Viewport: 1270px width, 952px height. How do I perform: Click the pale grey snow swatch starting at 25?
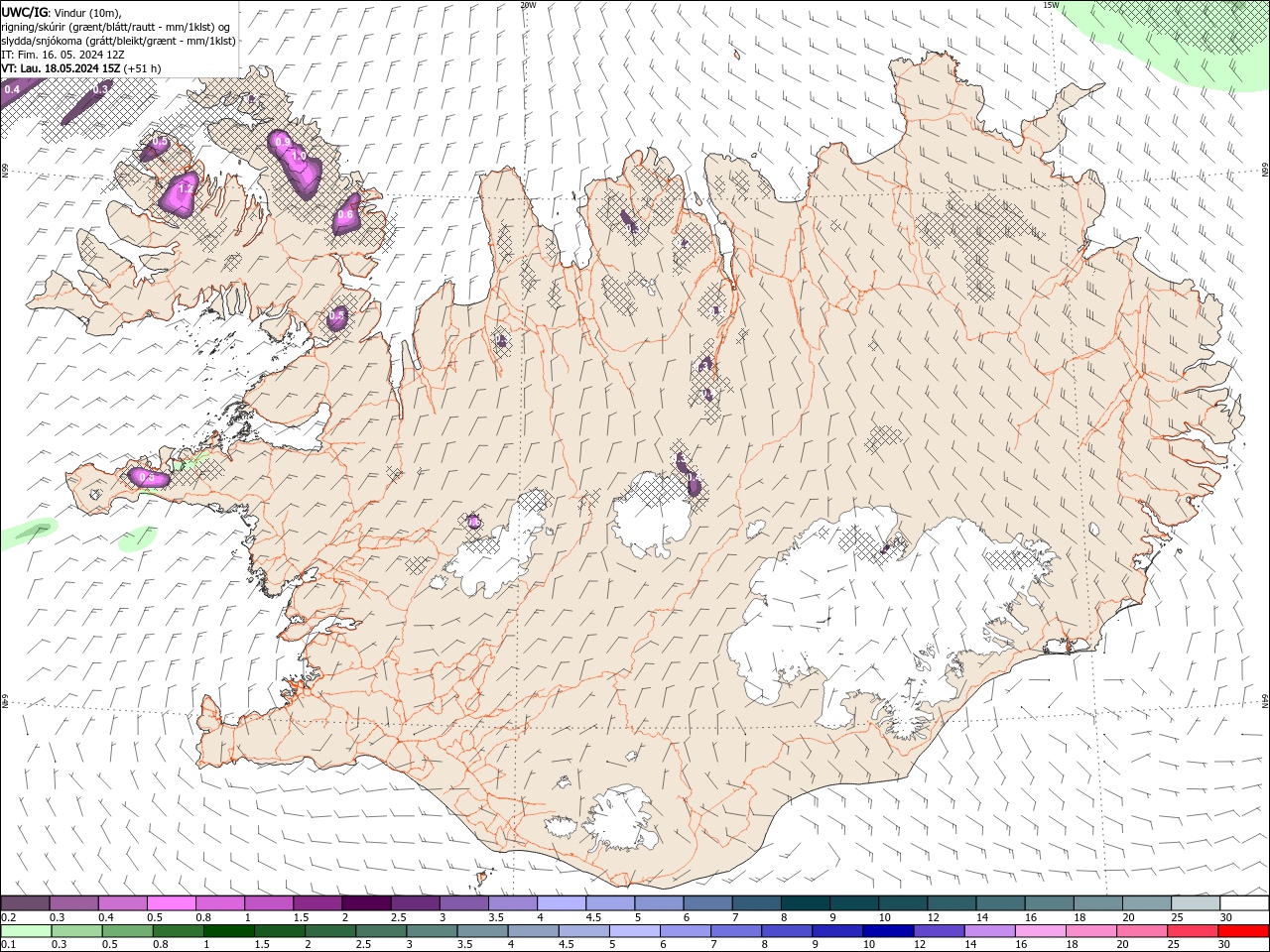click(x=1196, y=903)
